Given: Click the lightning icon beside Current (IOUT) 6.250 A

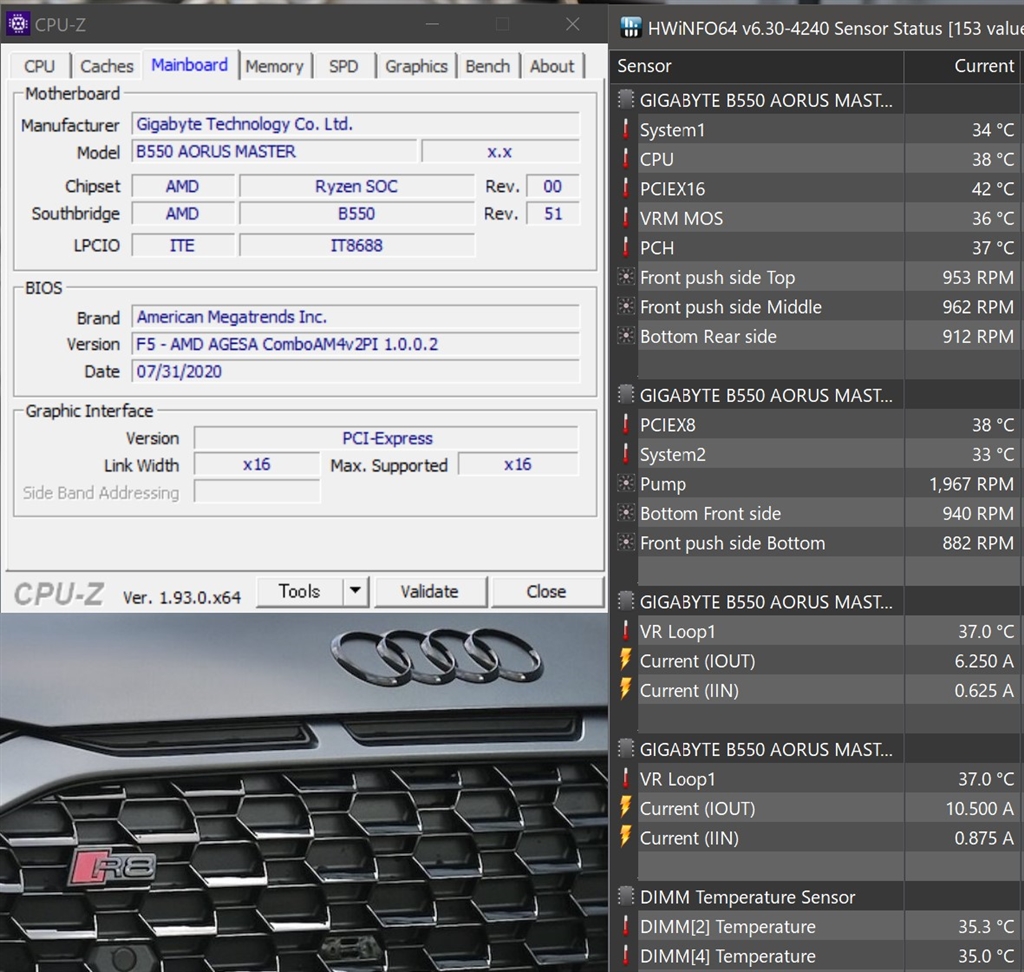Looking at the screenshot, I should click(626, 660).
